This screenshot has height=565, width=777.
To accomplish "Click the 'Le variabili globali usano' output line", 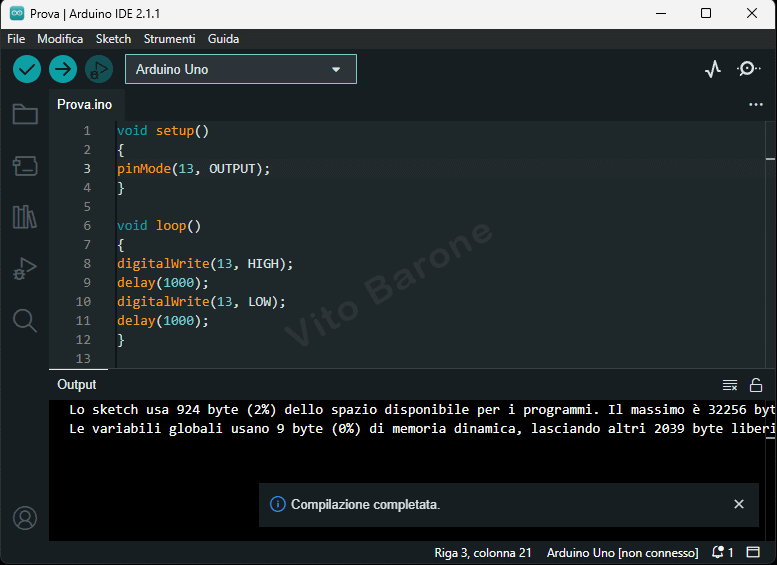I will point(422,428).
